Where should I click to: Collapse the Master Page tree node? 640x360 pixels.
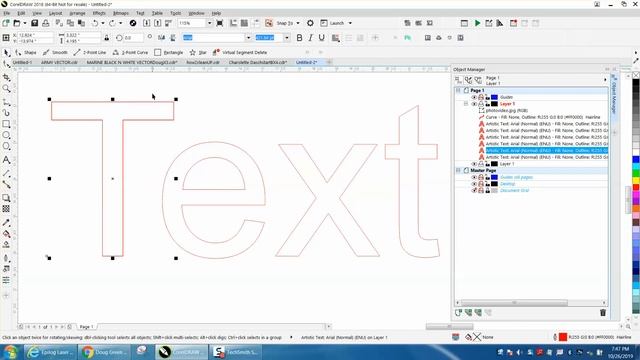pyautogui.click(x=458, y=170)
